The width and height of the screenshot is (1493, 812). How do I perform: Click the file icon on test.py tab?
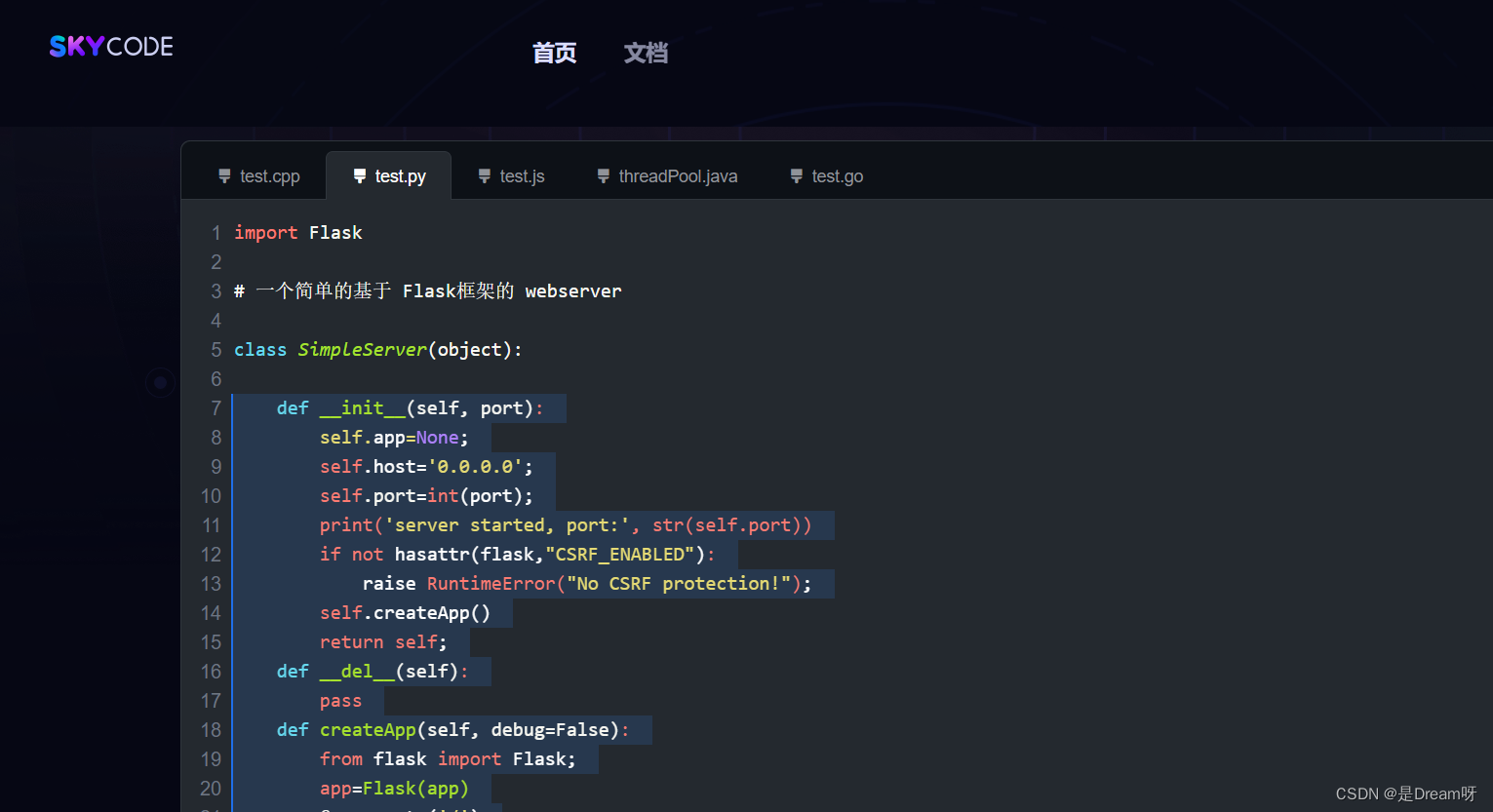tap(360, 176)
